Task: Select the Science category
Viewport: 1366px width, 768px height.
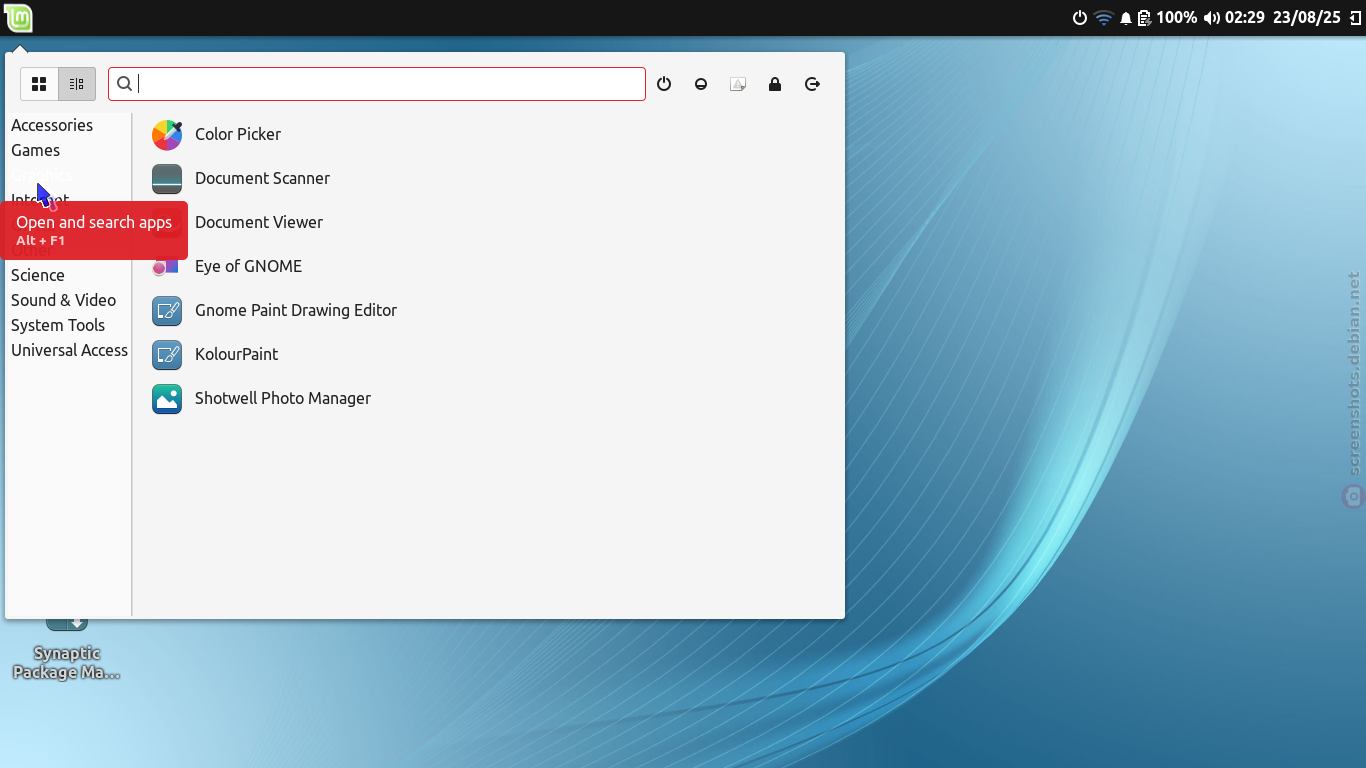Action: pyautogui.click(x=38, y=275)
